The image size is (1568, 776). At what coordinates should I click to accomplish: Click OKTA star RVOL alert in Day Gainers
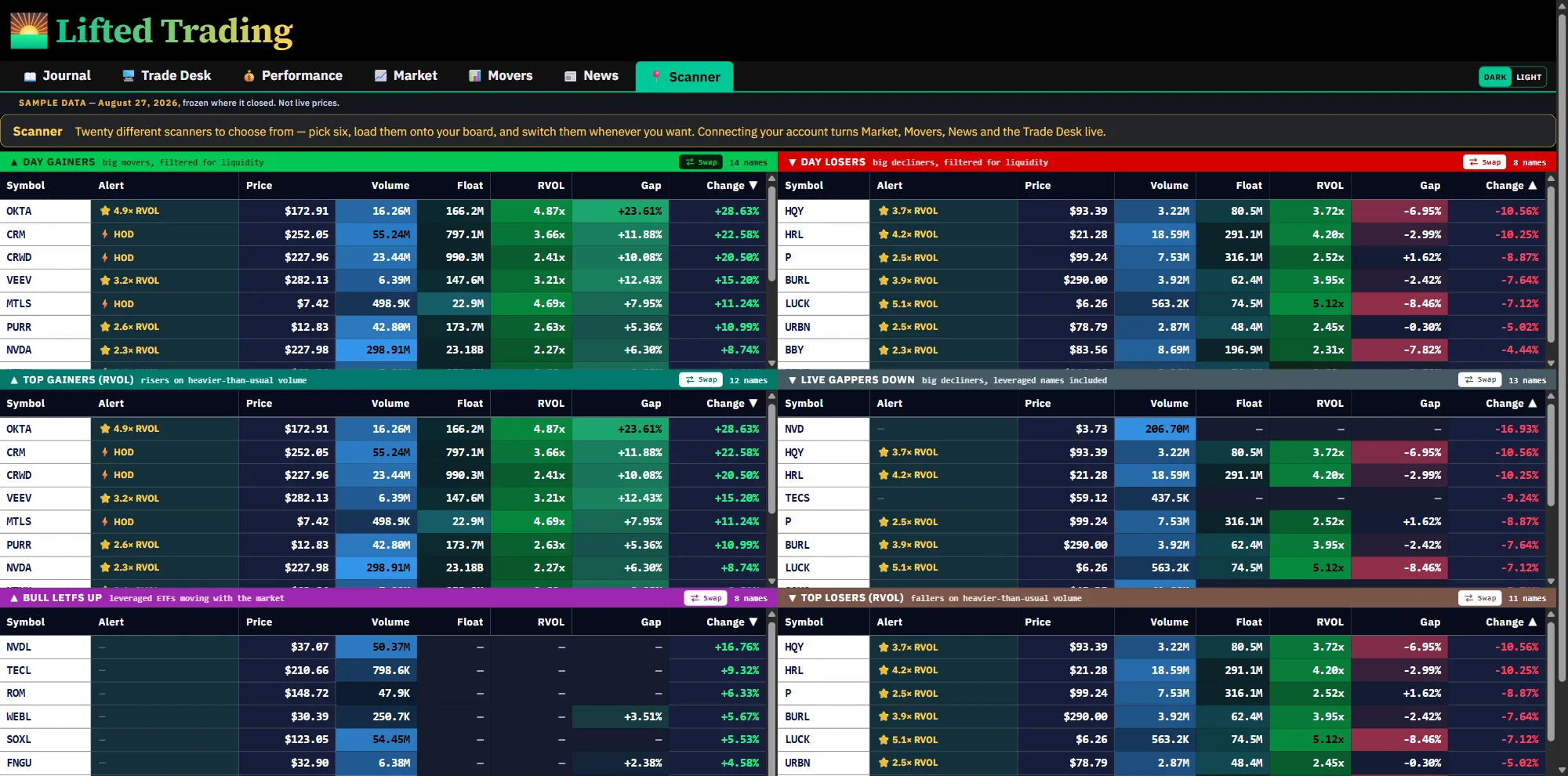129,211
